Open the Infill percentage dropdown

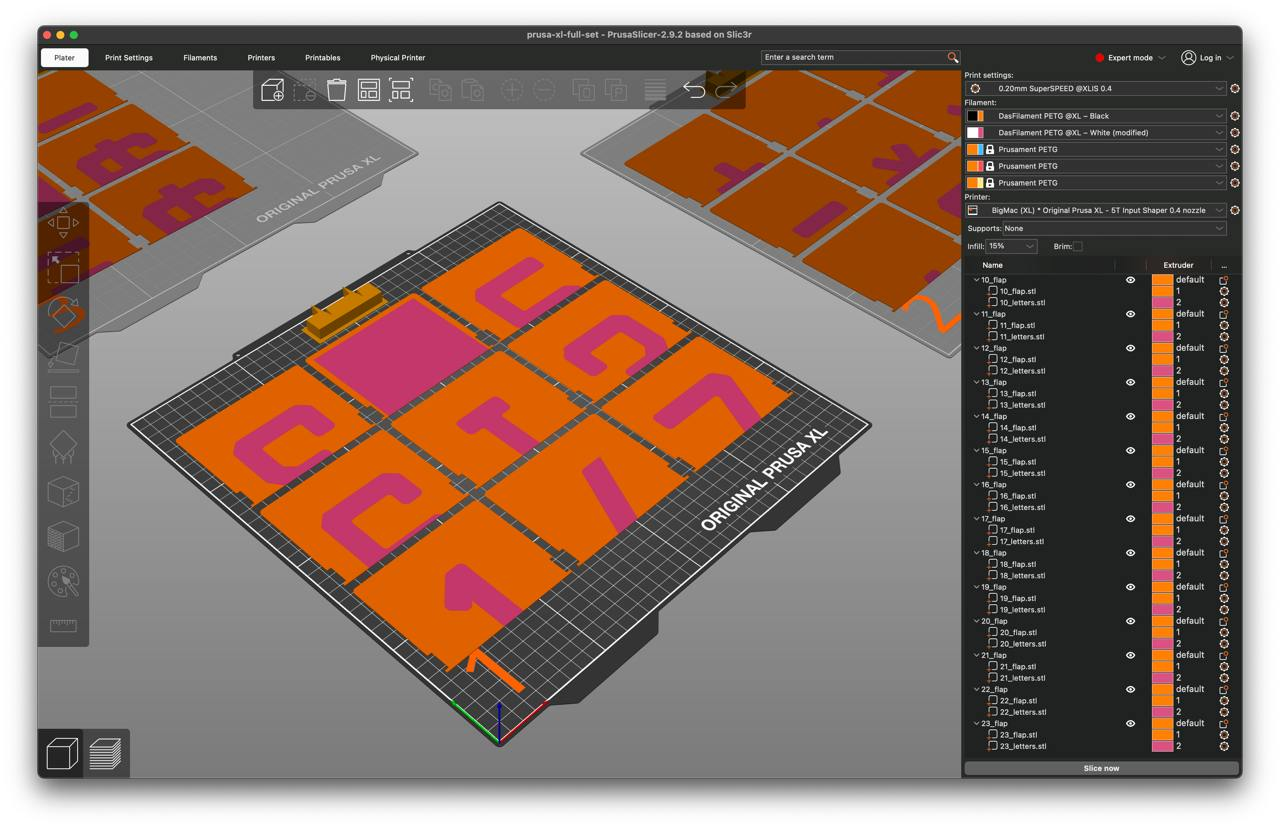tap(1011, 246)
